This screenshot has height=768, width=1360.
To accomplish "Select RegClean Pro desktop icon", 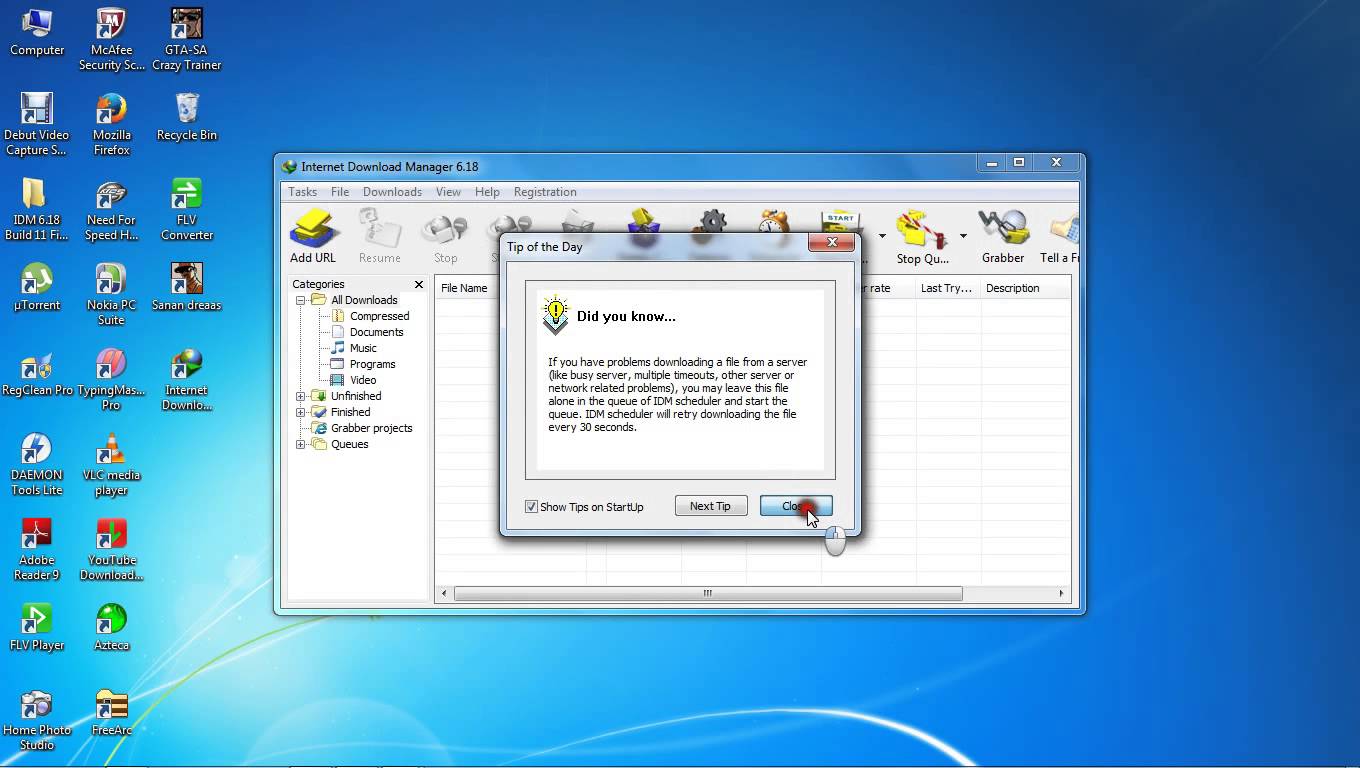I will tap(37, 373).
